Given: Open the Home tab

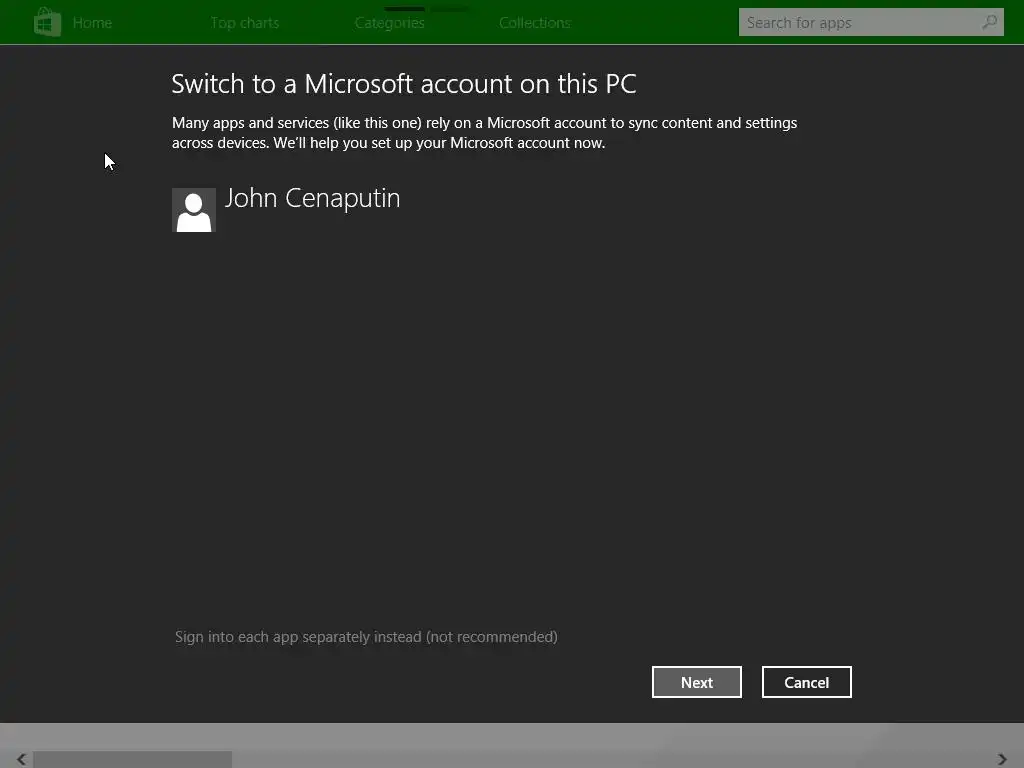Looking at the screenshot, I should 92,23.
